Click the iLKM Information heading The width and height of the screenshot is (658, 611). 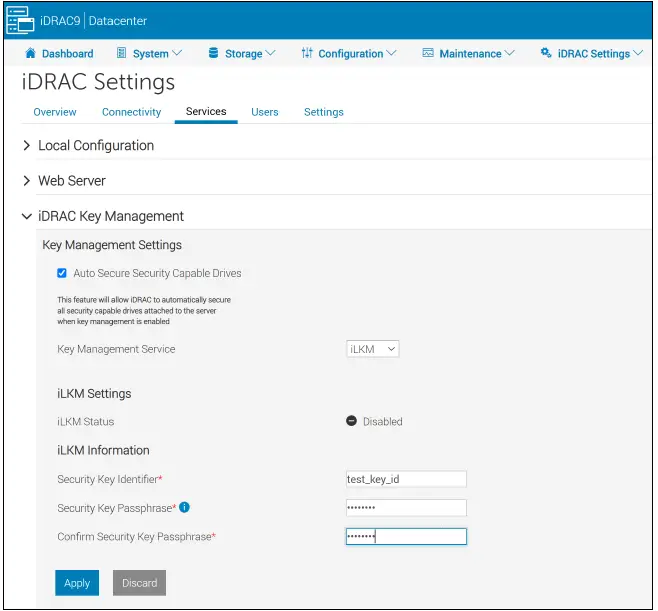pyautogui.click(x=103, y=450)
